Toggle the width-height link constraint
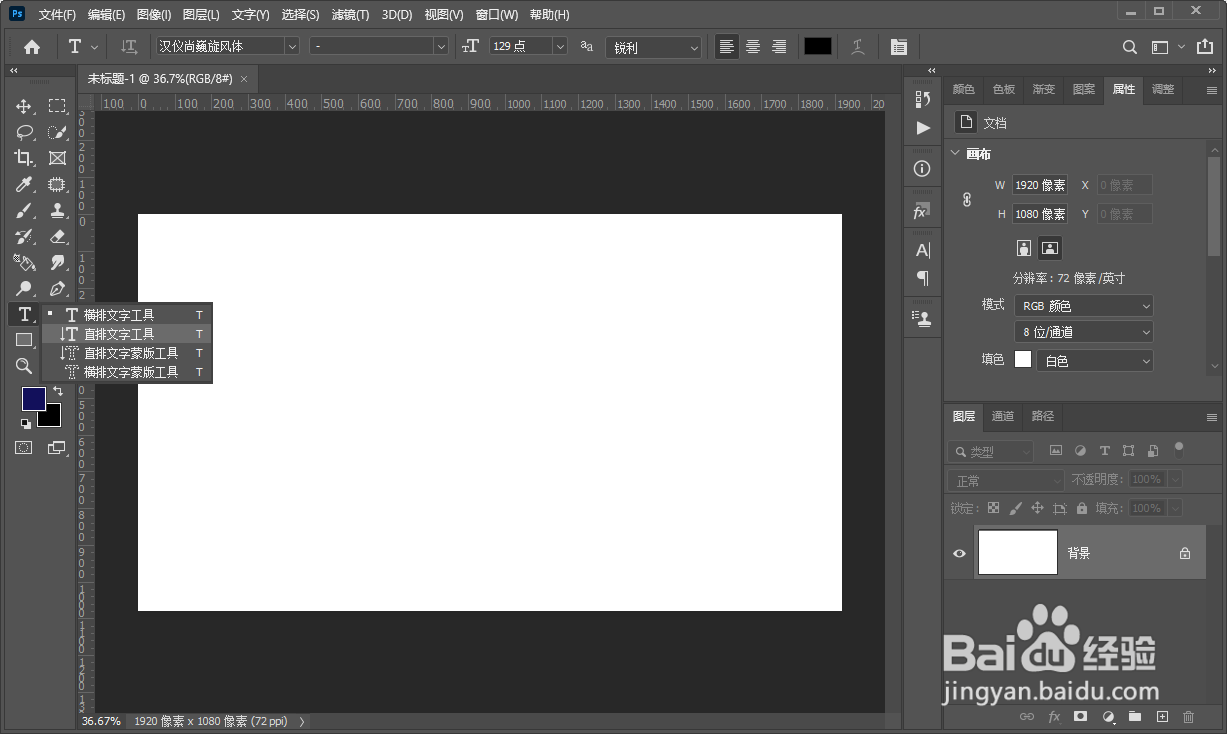This screenshot has height=734, width=1227. 967,199
